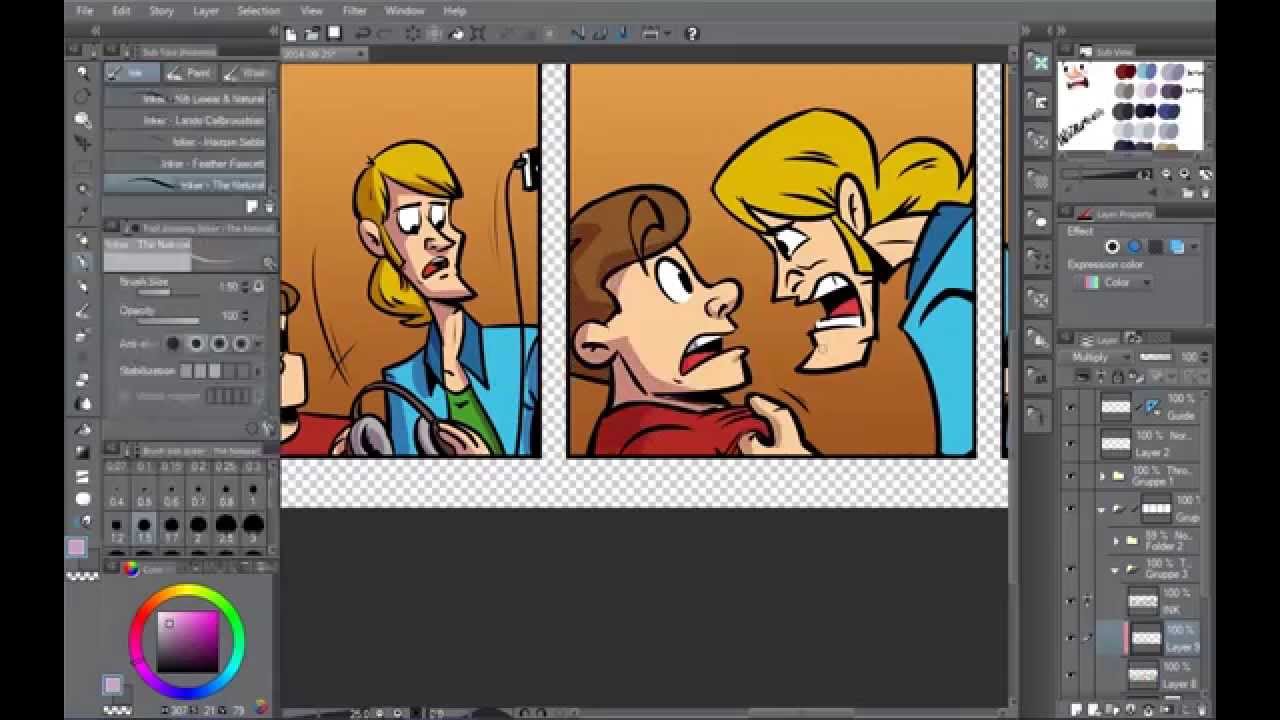The width and height of the screenshot is (1280, 720).
Task: Expand the Anti-aliasing options arrow
Action: pyautogui.click(x=258, y=343)
